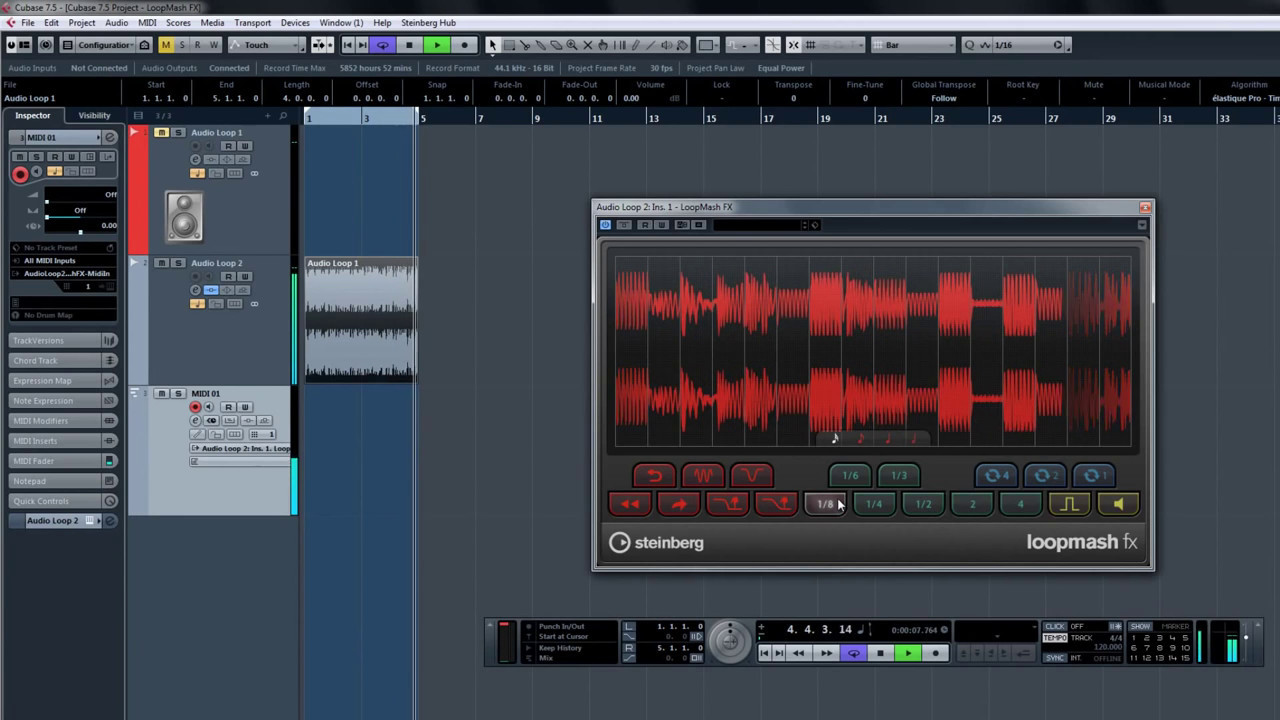Click the LoopMash FX 1/8 button
Screen dimensions: 1280x720
(x=826, y=504)
